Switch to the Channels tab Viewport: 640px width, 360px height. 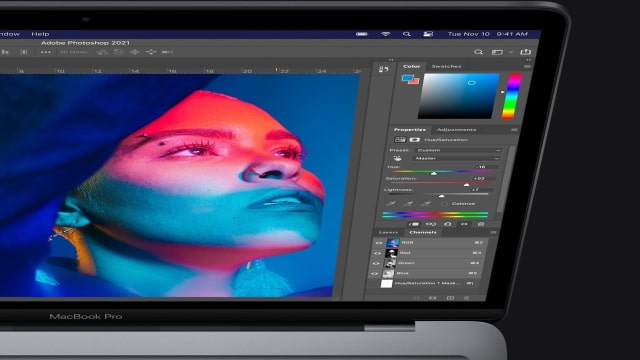(x=422, y=232)
